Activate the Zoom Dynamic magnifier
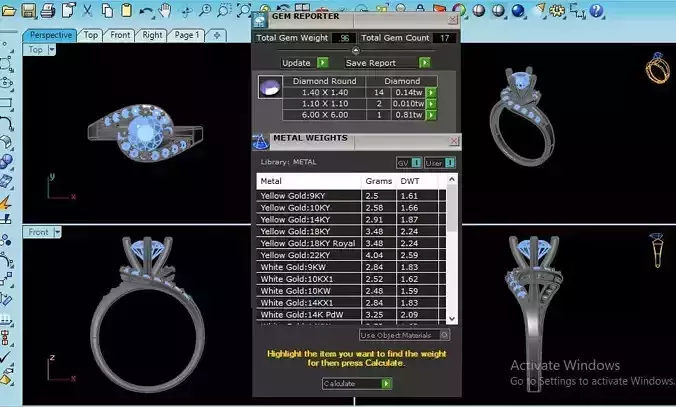Screen dimensions: 676x407 (x=205, y=10)
